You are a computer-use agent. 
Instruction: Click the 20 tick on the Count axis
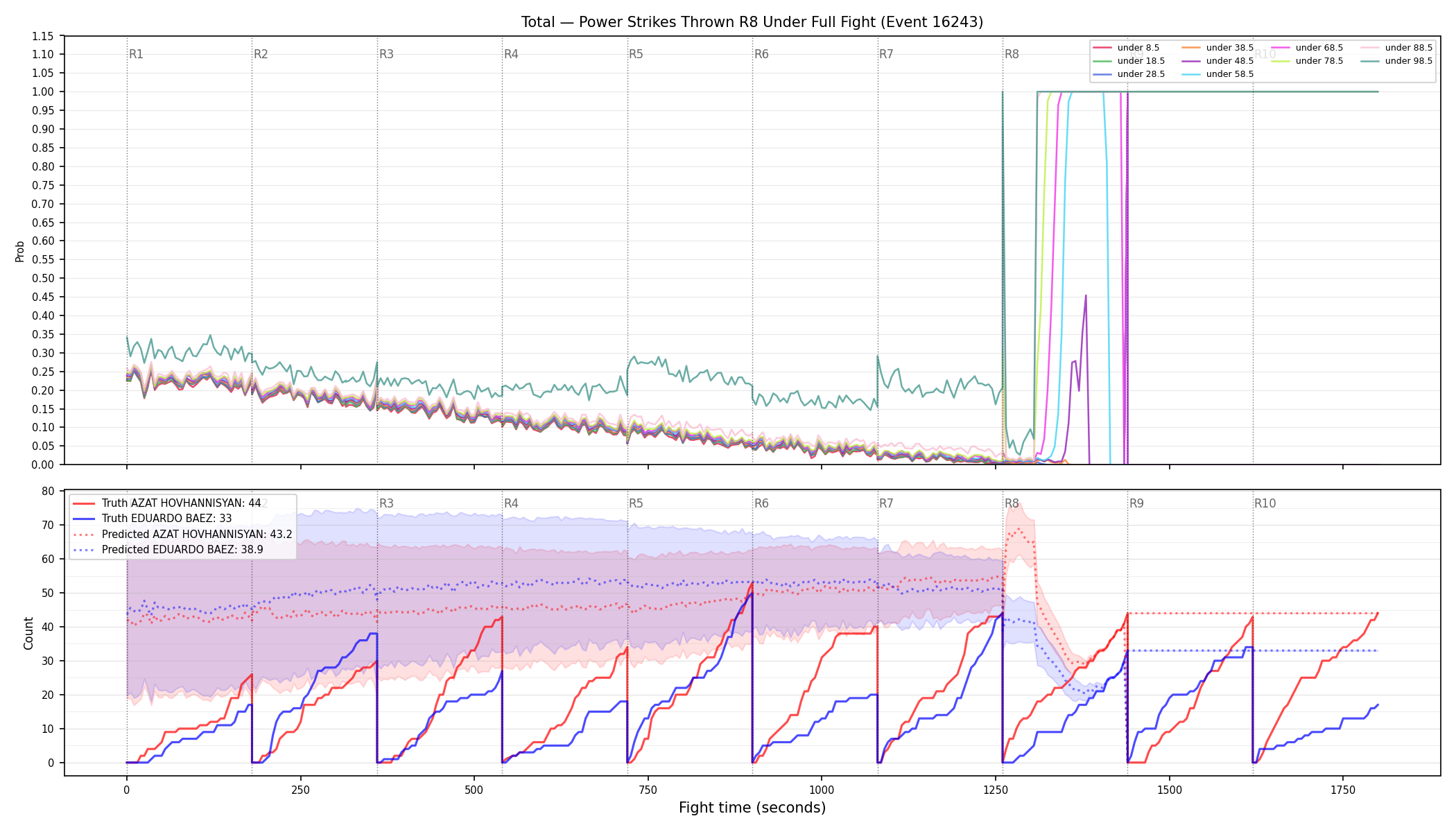pos(48,695)
